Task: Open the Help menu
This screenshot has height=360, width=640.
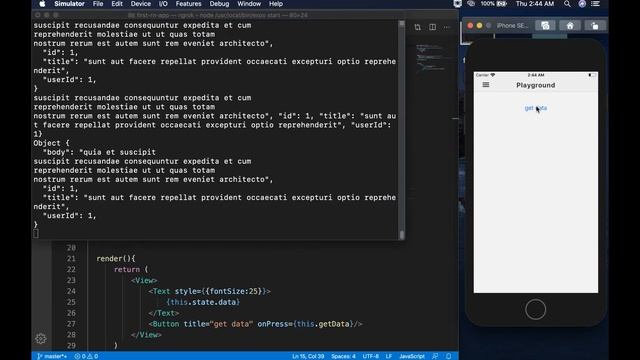Action: 276,4
